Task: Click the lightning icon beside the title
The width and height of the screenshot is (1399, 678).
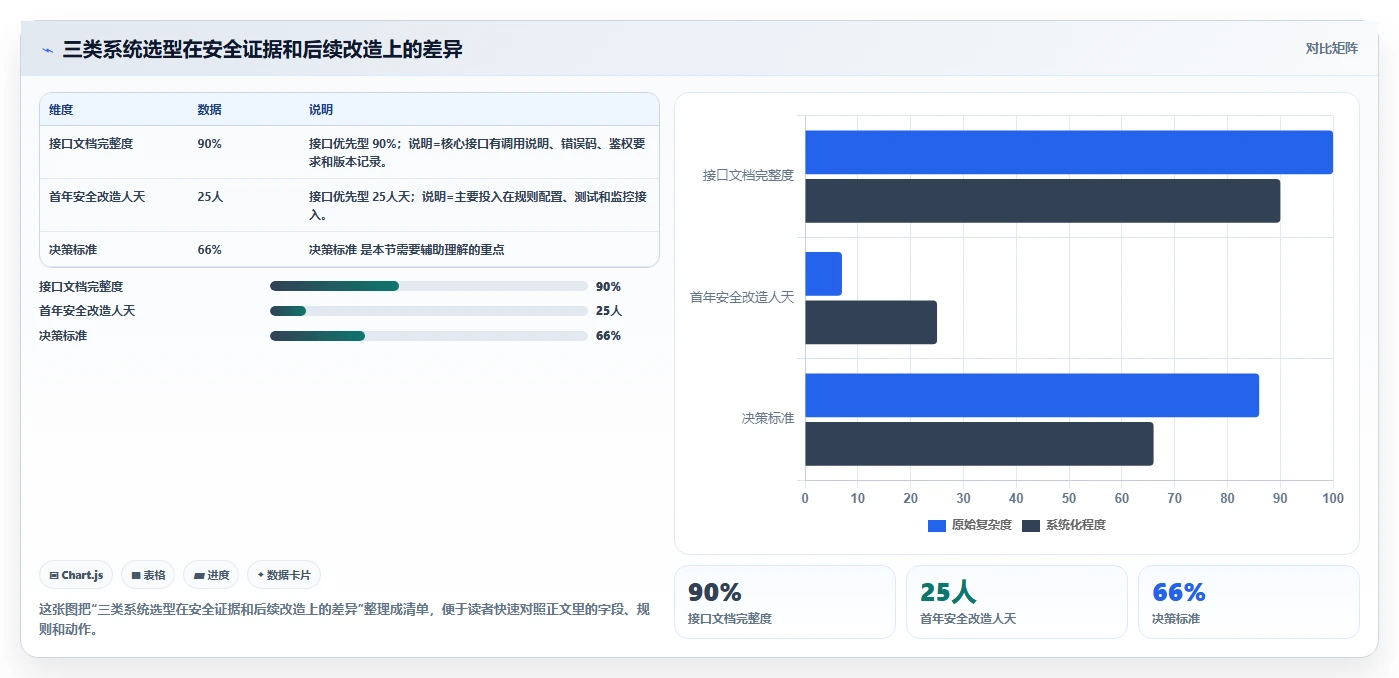Action: pos(47,49)
